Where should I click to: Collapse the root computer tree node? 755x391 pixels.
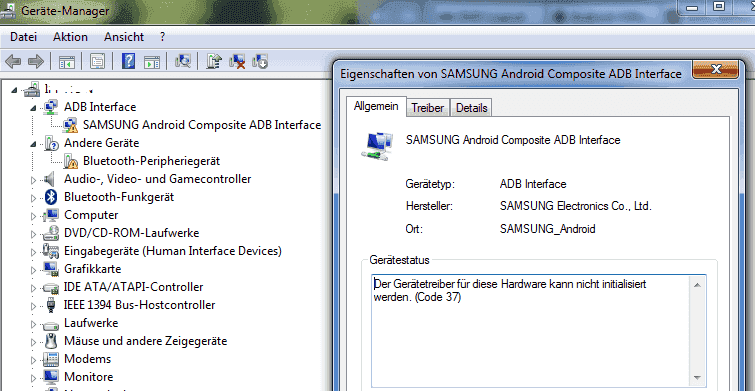point(13,90)
